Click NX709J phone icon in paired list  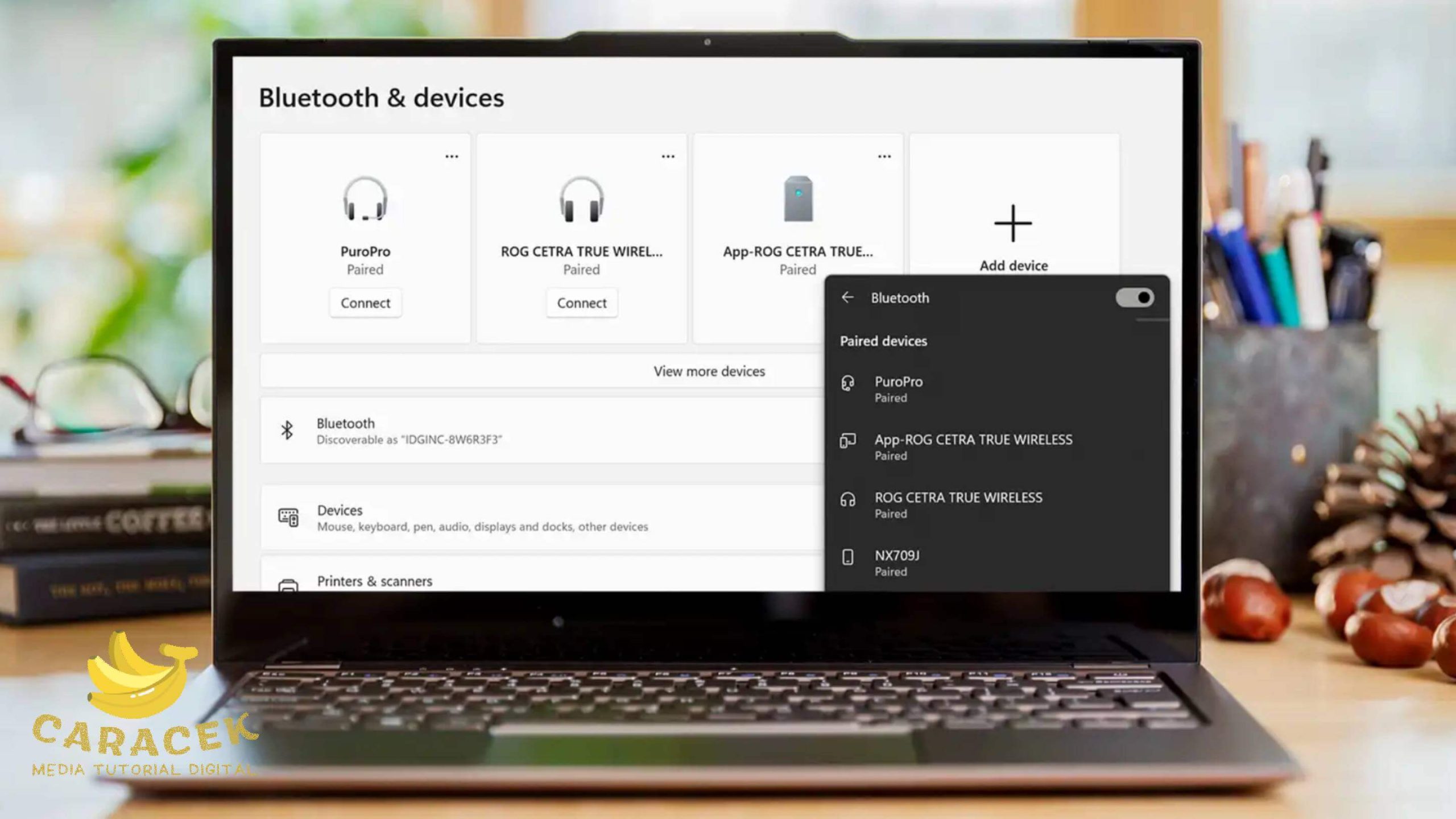click(x=847, y=557)
